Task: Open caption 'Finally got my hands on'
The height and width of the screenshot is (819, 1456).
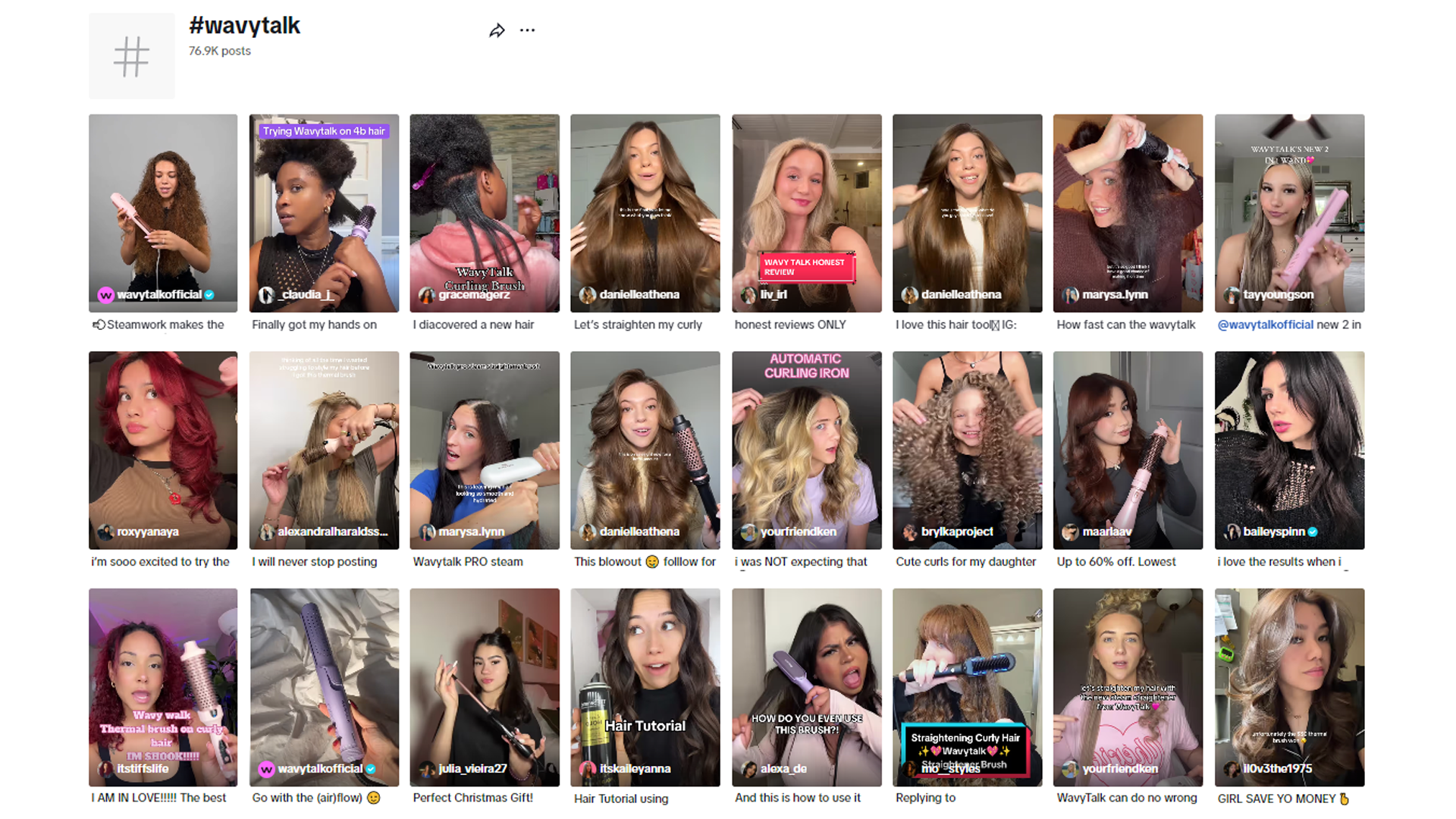Action: click(314, 325)
